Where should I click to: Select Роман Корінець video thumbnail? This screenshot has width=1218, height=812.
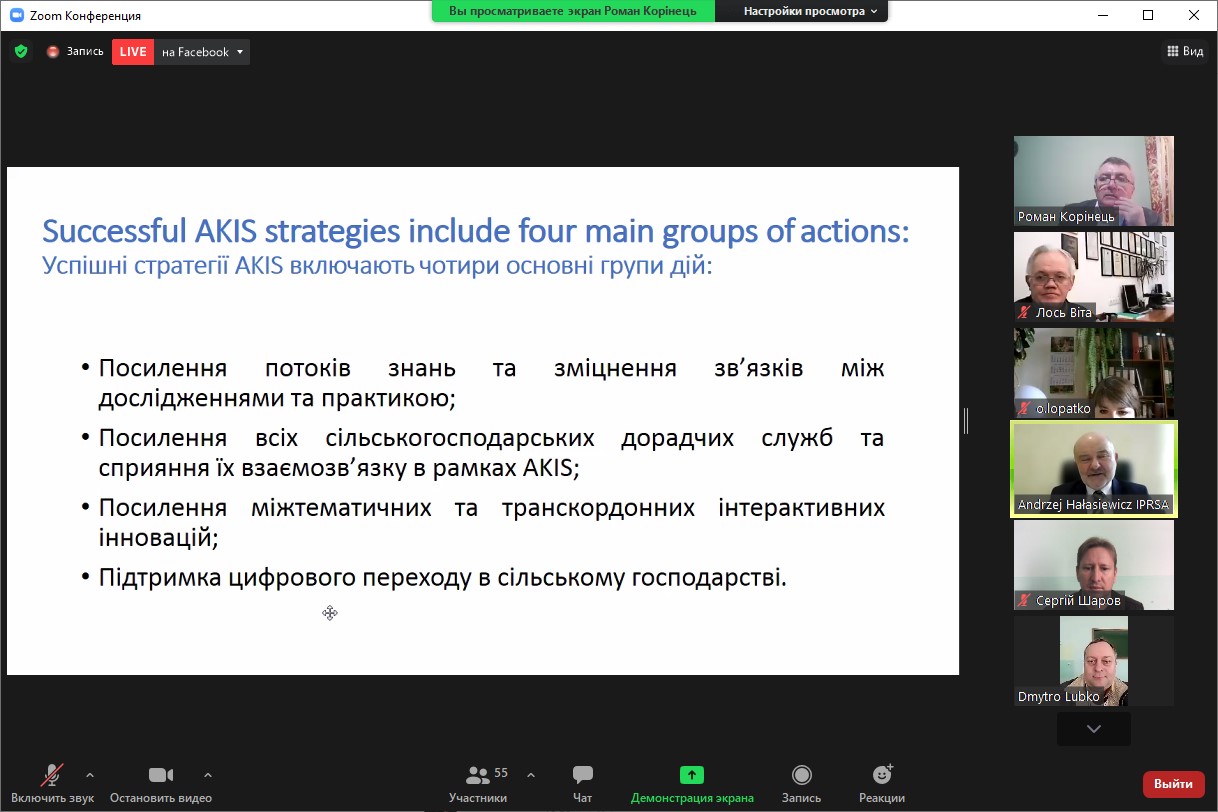coord(1094,181)
